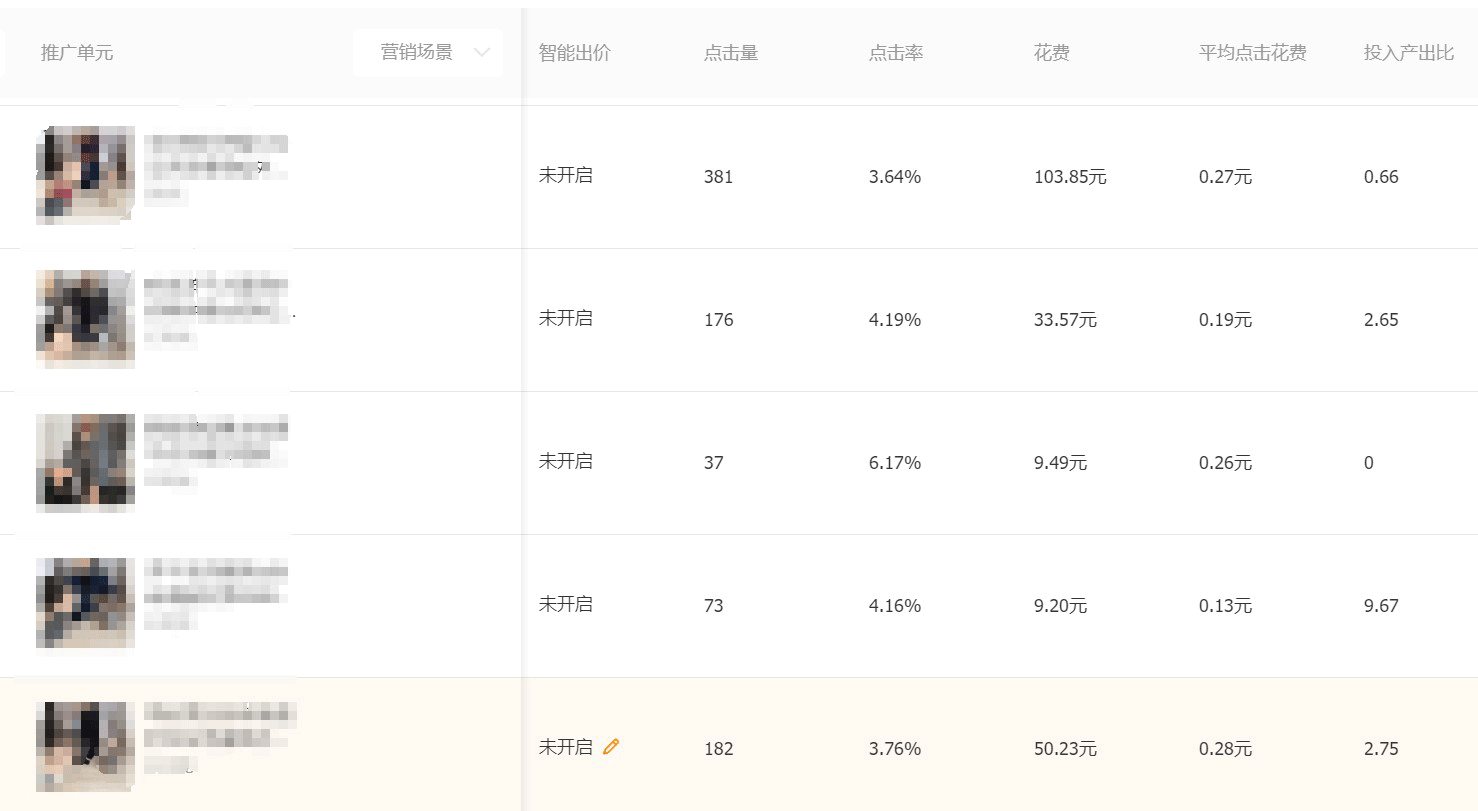
Task: Open product thumbnail in the 182 clicks row
Action: click(86, 746)
